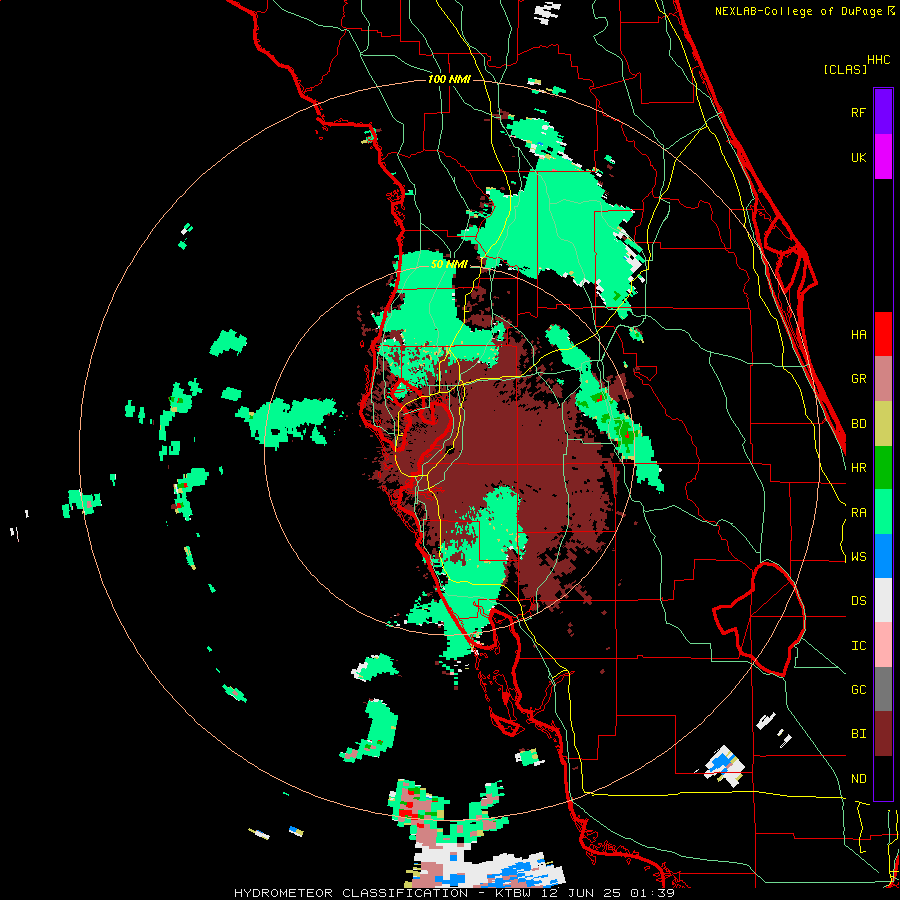The height and width of the screenshot is (900, 900).
Task: Click the NEXLAB-College of DuPage title text
Action: pyautogui.click(x=798, y=11)
